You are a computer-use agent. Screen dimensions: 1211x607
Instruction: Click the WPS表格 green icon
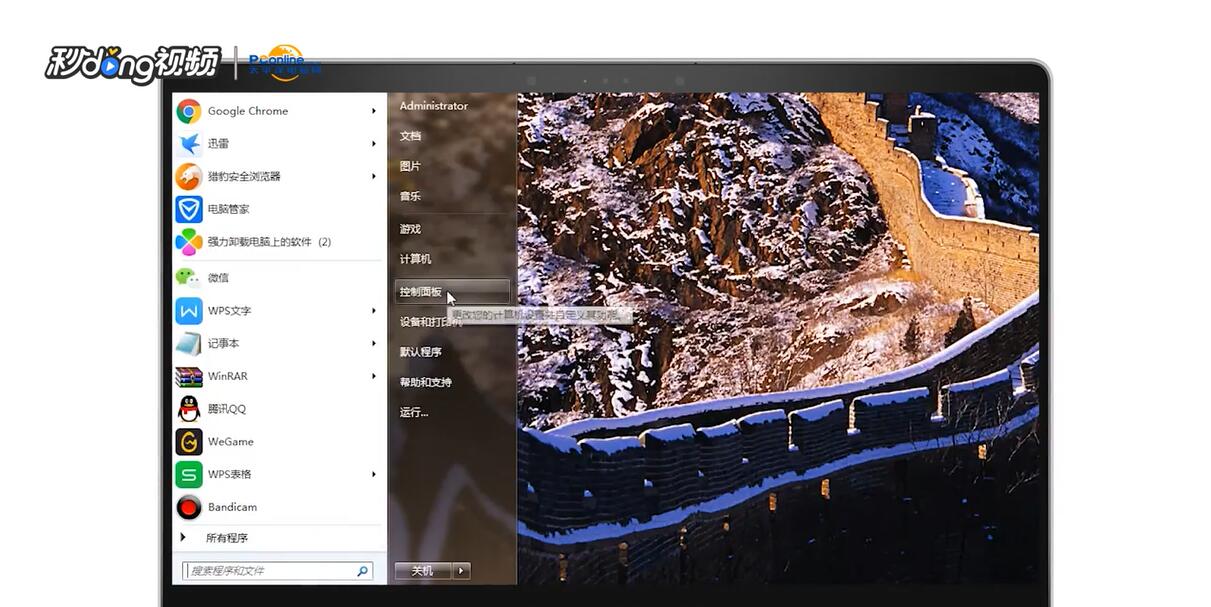189,474
